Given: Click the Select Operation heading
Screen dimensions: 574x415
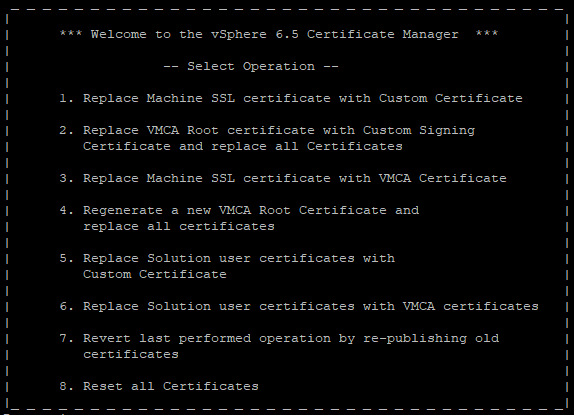Looking at the screenshot, I should 251,66.
